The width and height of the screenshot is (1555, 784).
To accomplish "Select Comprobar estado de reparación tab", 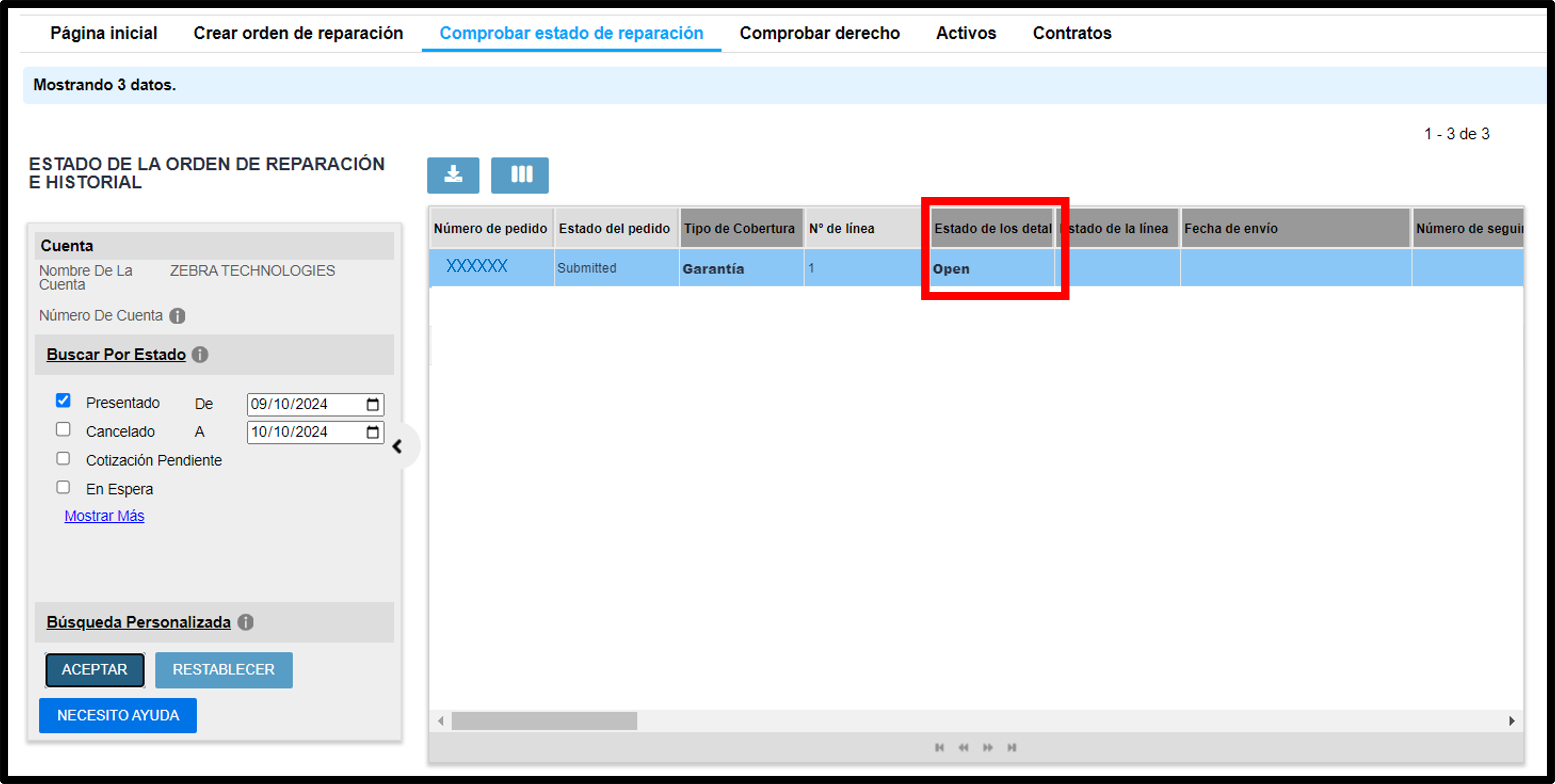I will point(571,33).
